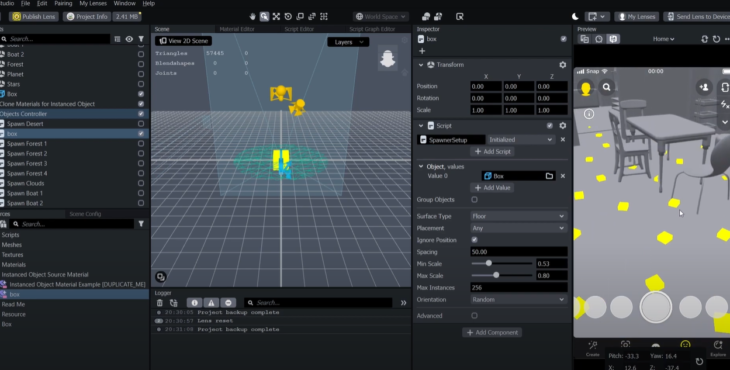Clear the Logger with the trash icon
This screenshot has width=730, height=370.
pyautogui.click(x=160, y=303)
